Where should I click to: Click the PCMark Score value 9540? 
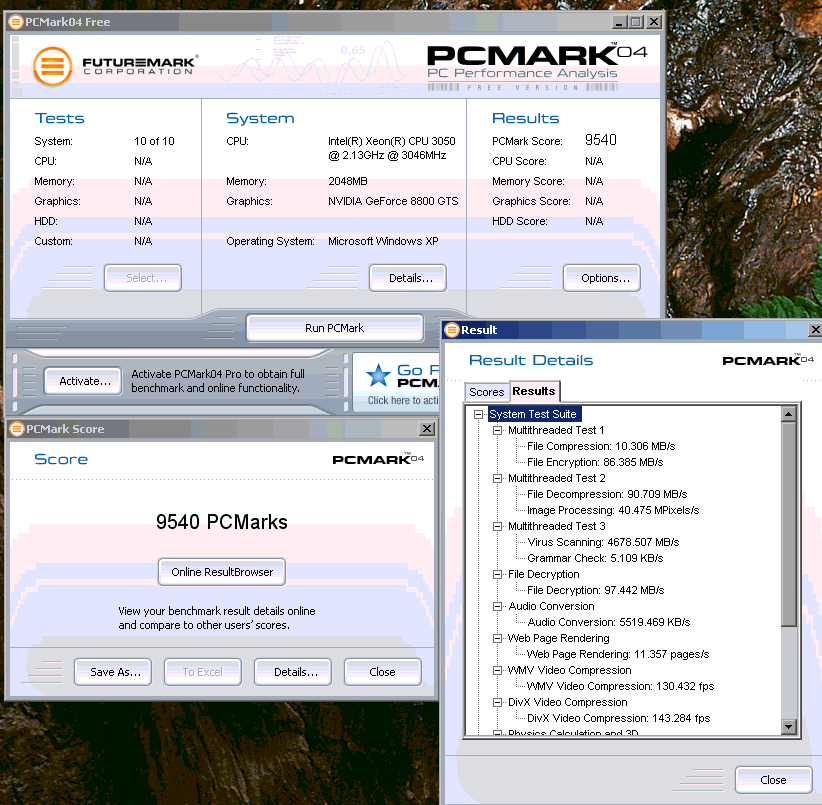tap(601, 140)
